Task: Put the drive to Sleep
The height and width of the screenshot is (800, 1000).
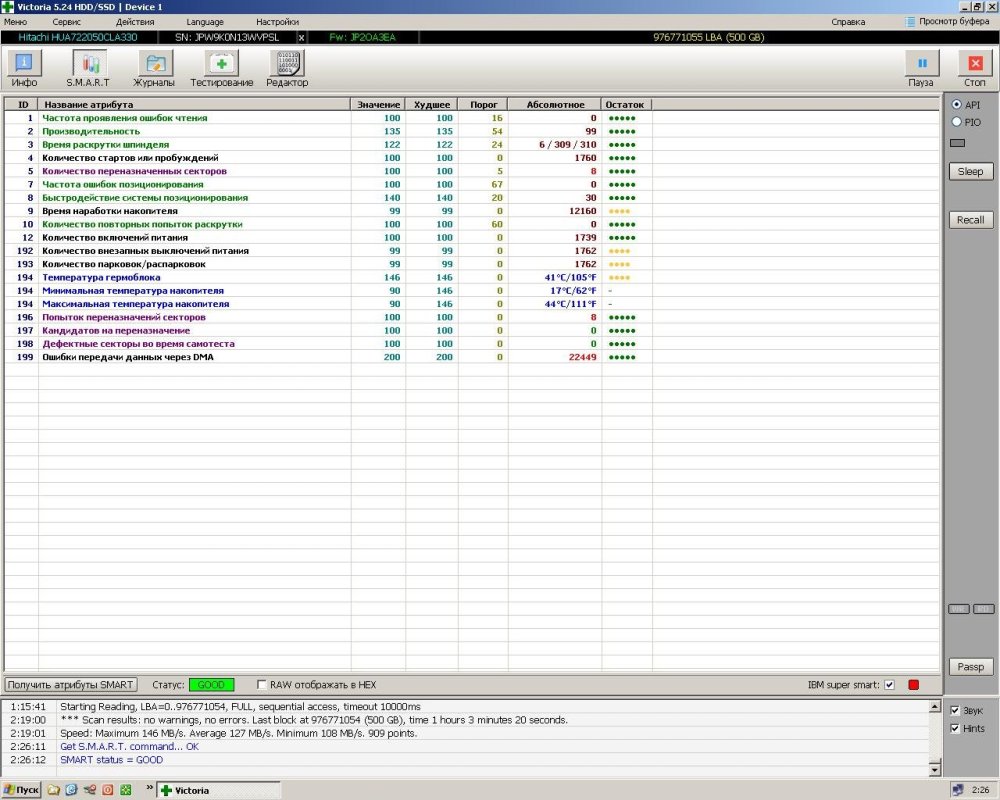Action: pos(969,171)
